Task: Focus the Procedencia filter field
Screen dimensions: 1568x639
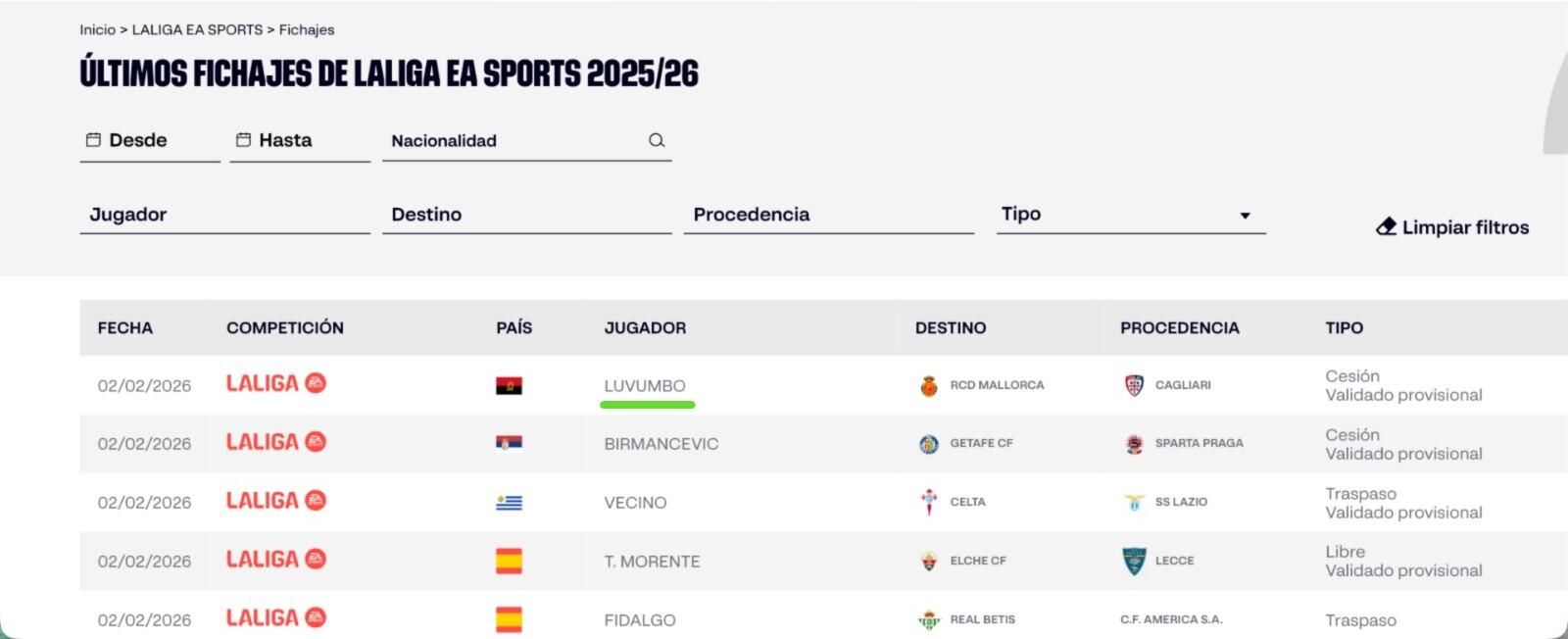Action: (828, 215)
